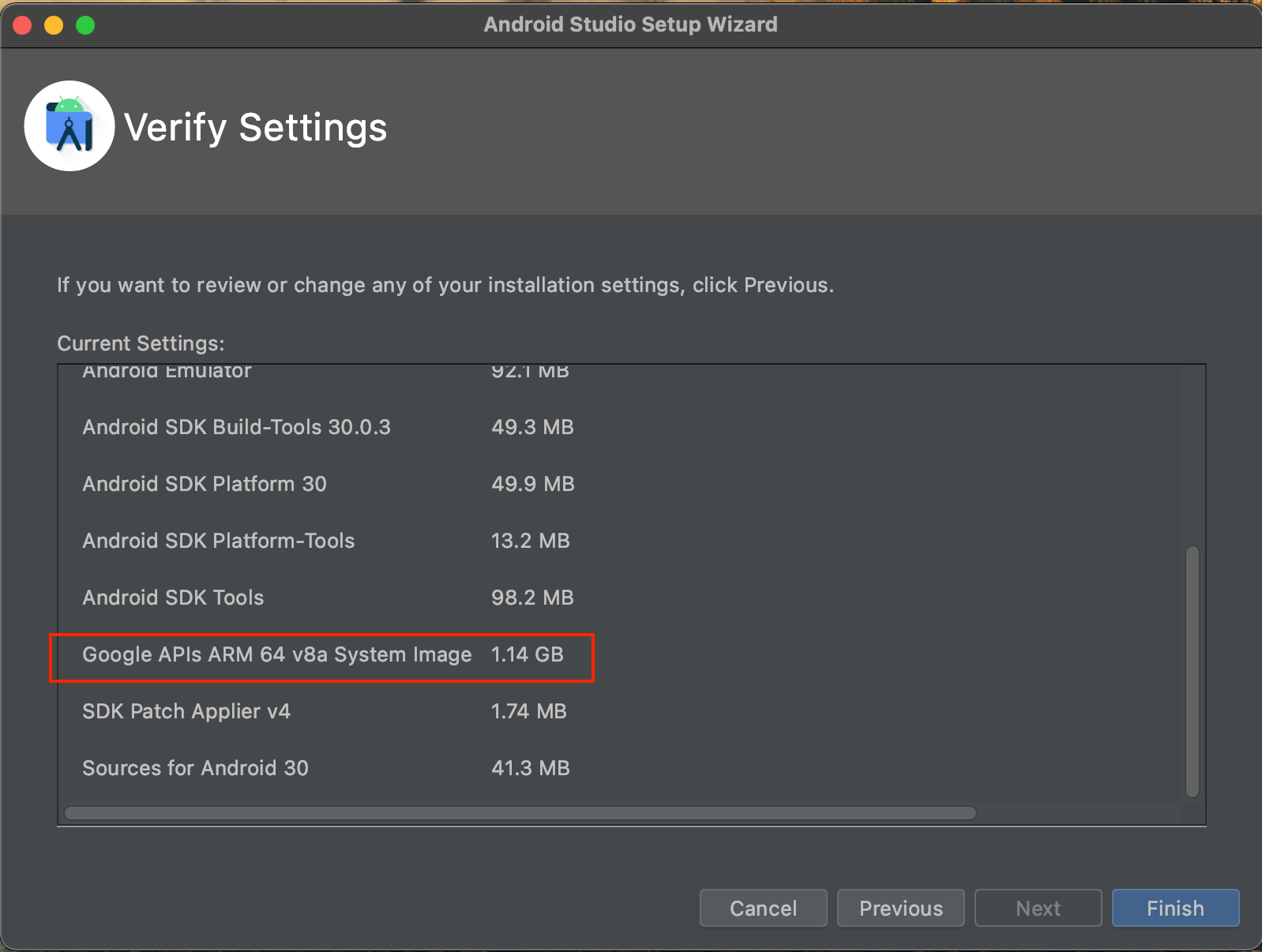Image resolution: width=1262 pixels, height=952 pixels.
Task: Click Android SDK Platform-Tools text
Action: [219, 541]
